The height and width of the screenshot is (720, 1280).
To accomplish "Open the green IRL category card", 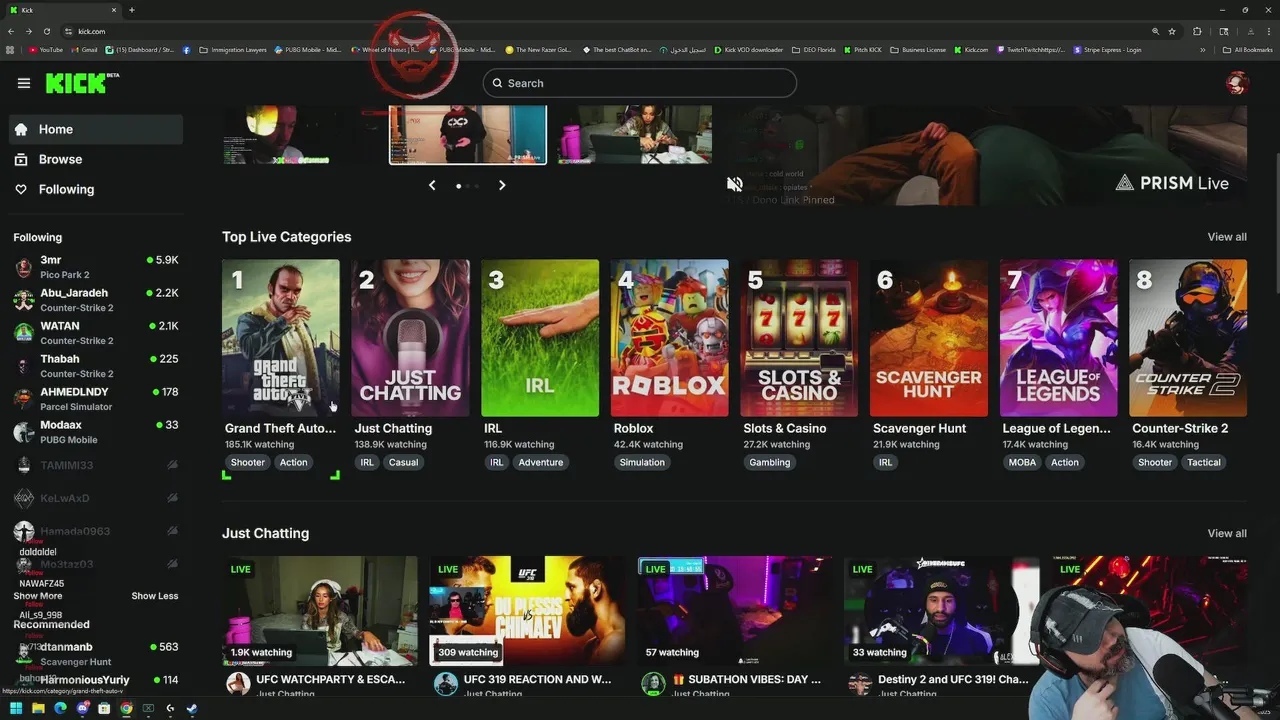I will click(540, 338).
